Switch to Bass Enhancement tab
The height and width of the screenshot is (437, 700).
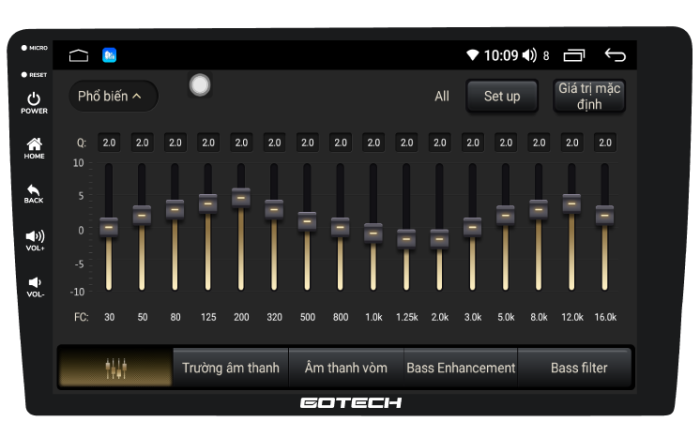(461, 368)
